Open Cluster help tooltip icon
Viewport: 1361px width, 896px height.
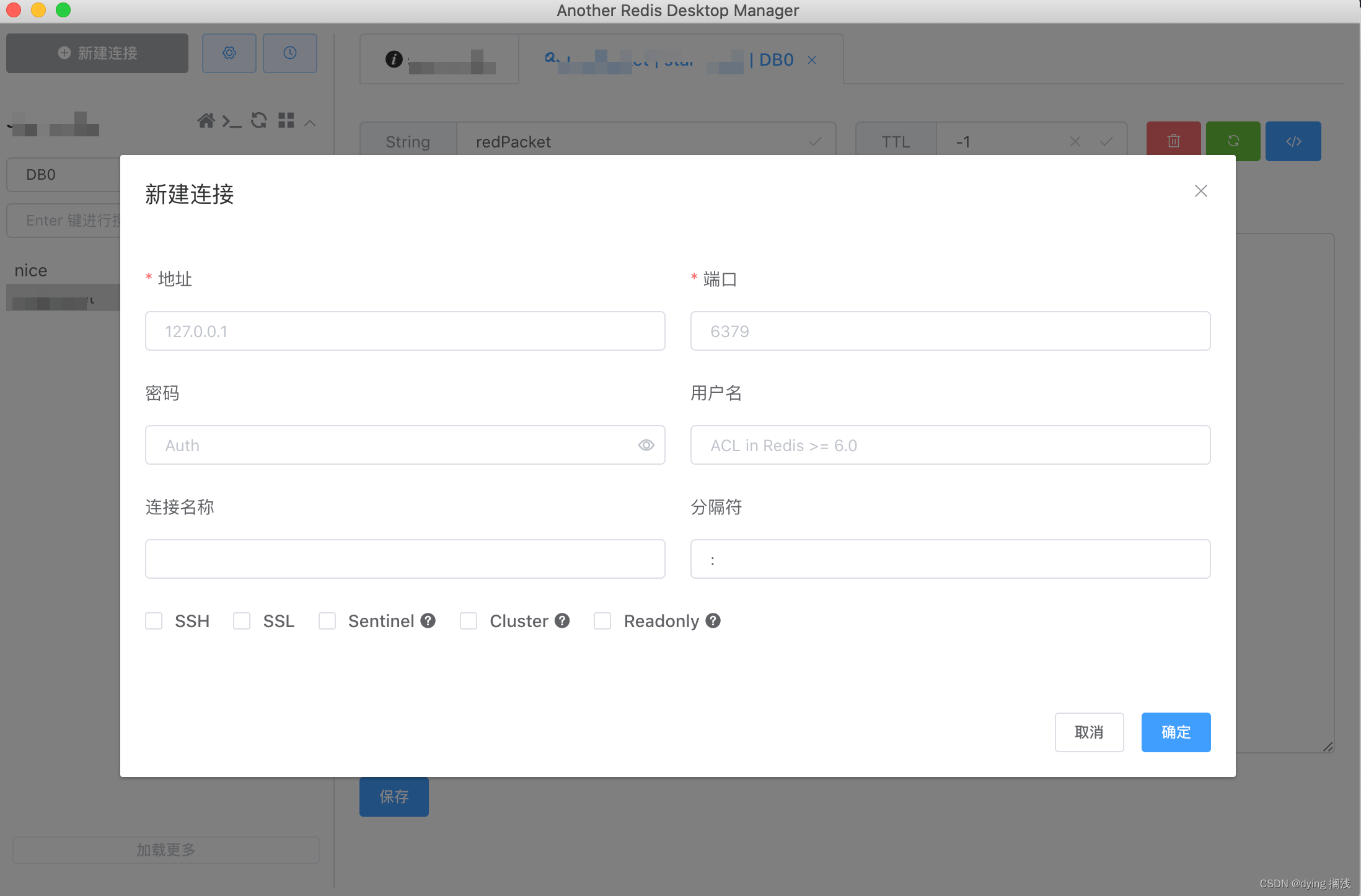click(x=562, y=620)
